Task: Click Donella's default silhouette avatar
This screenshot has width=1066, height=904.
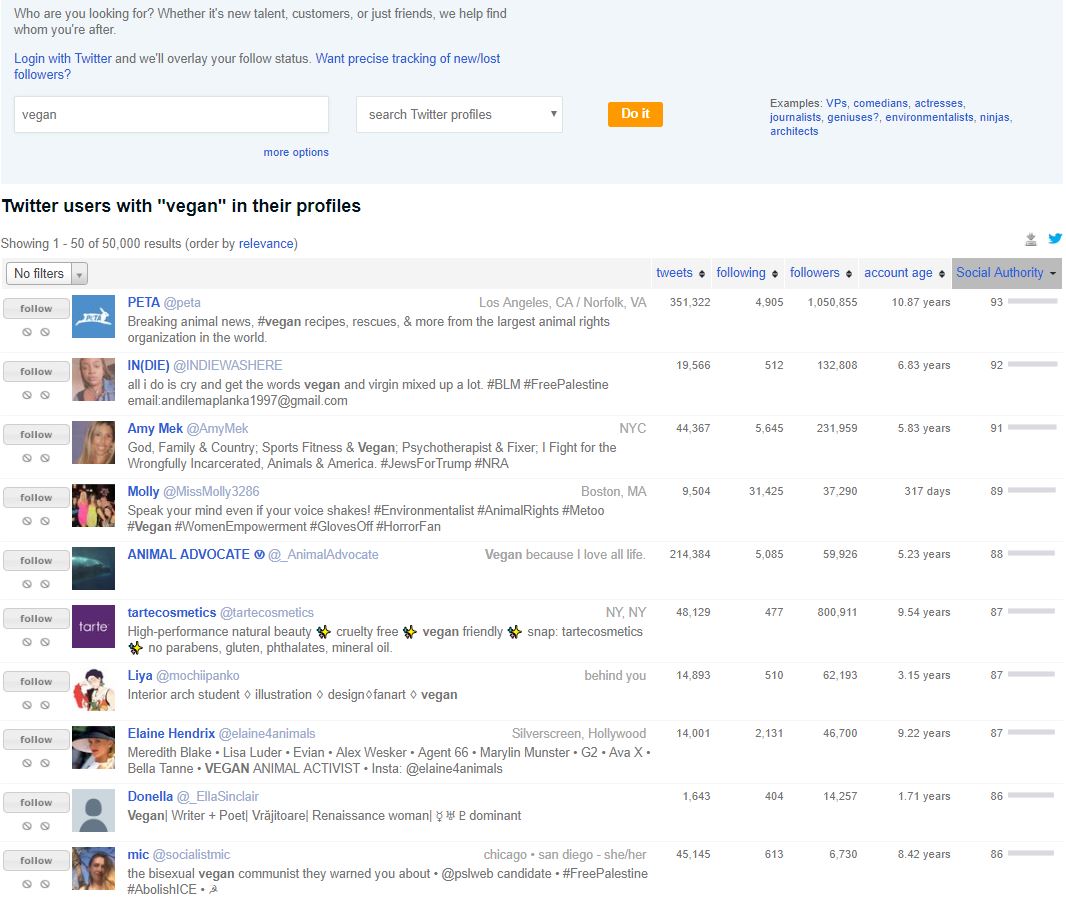Action: [93, 811]
